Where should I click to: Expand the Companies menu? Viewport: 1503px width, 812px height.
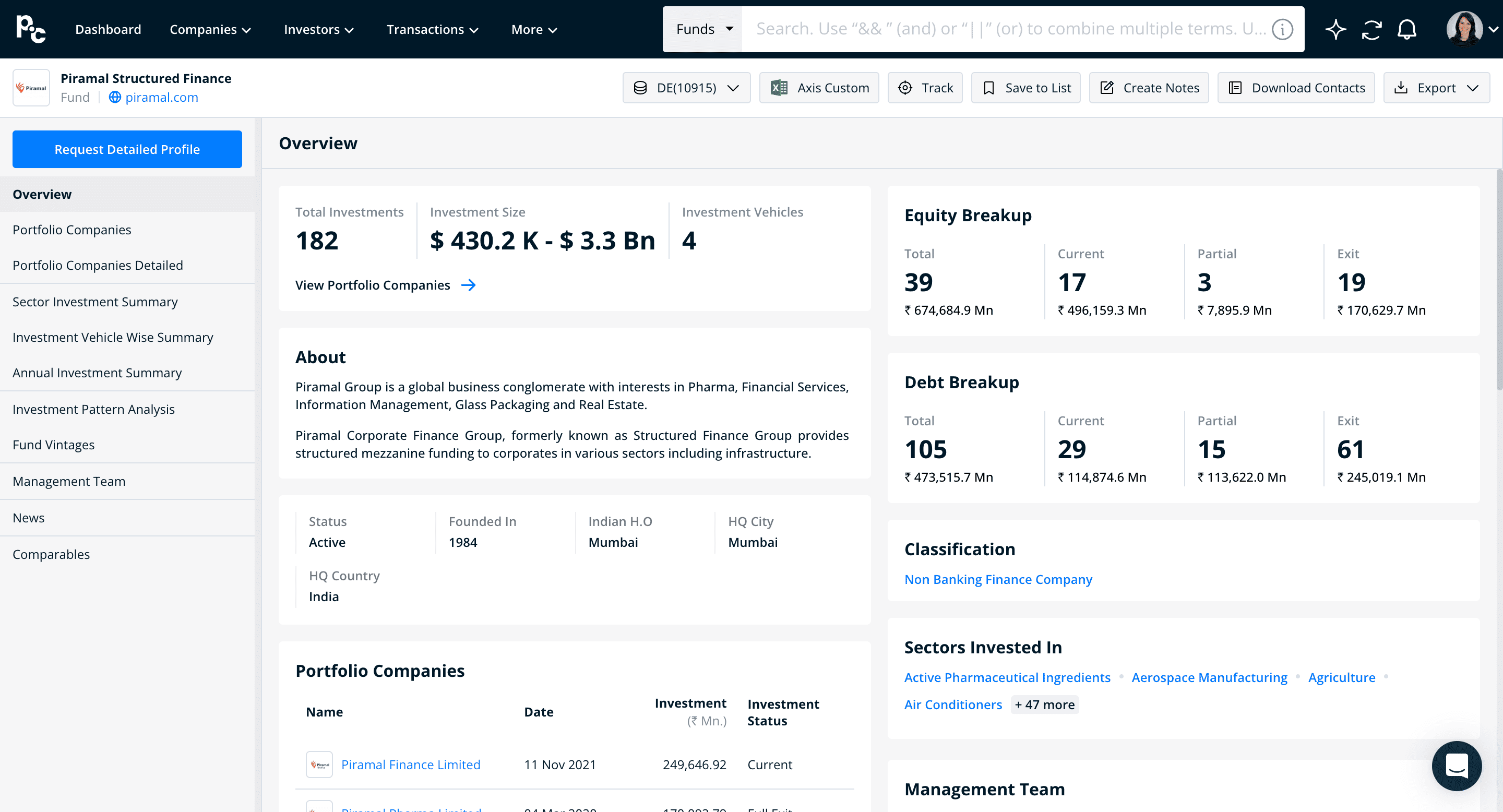(210, 29)
